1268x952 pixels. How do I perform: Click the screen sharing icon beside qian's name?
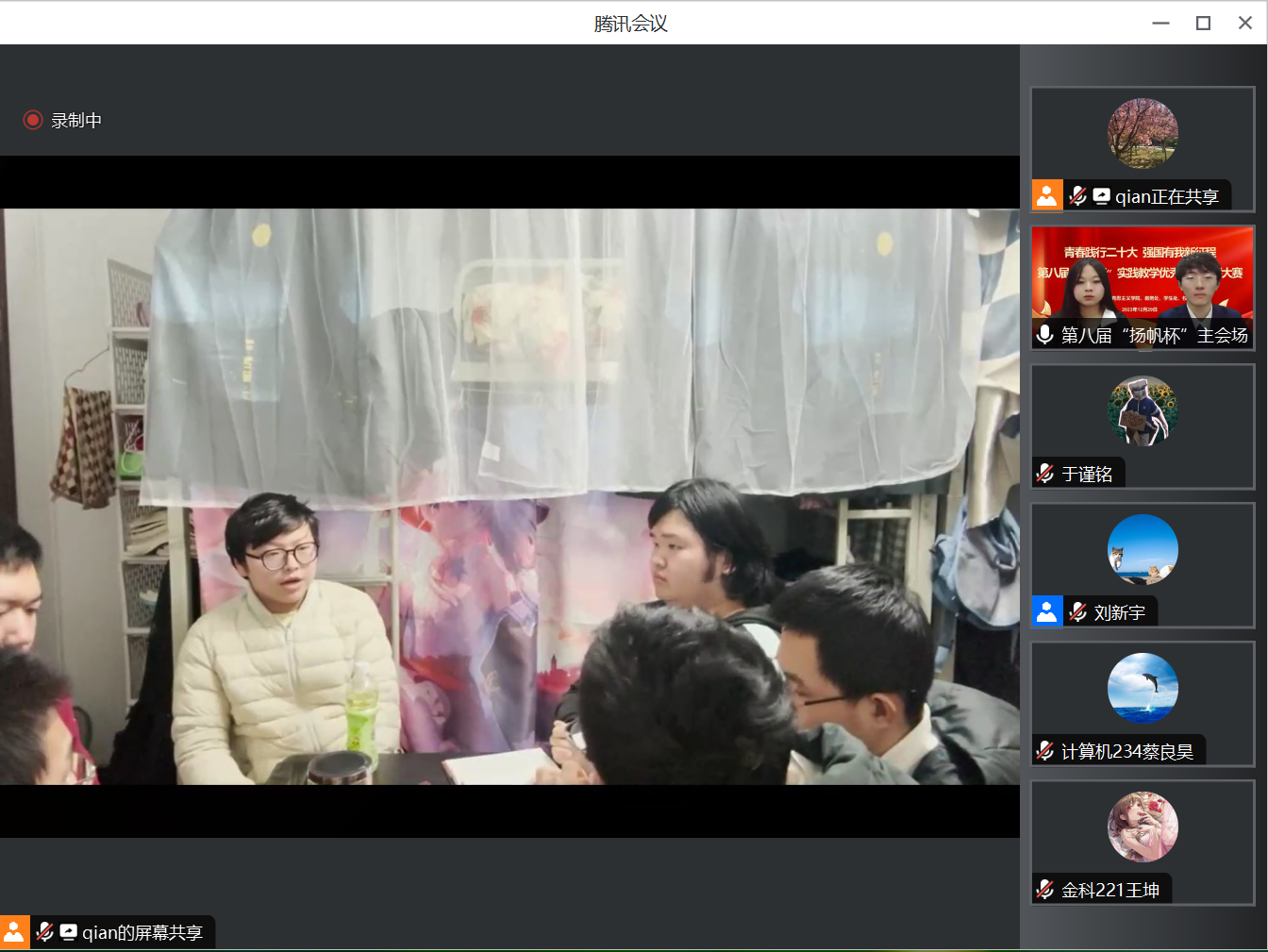tap(1102, 195)
